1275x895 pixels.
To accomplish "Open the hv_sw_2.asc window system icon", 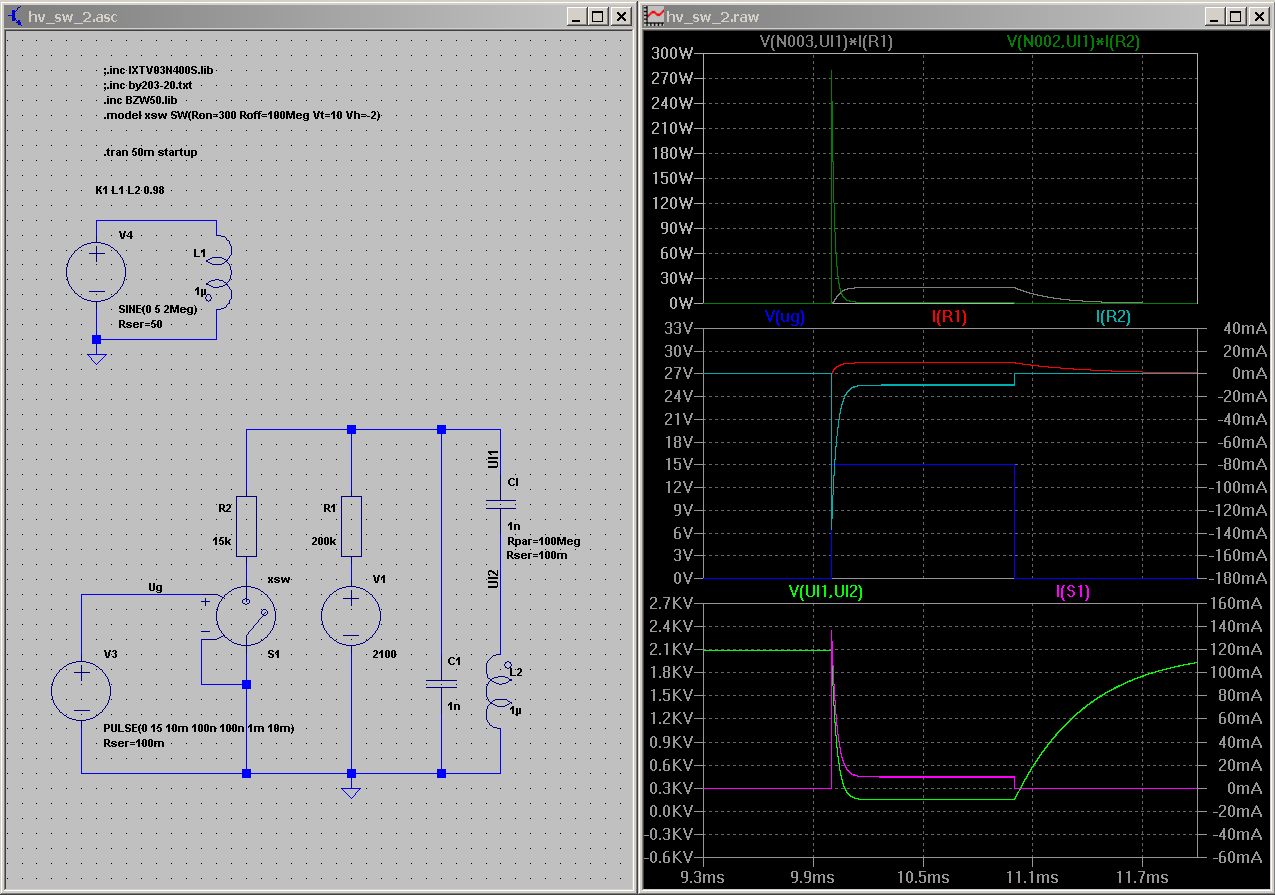I will point(14,16).
